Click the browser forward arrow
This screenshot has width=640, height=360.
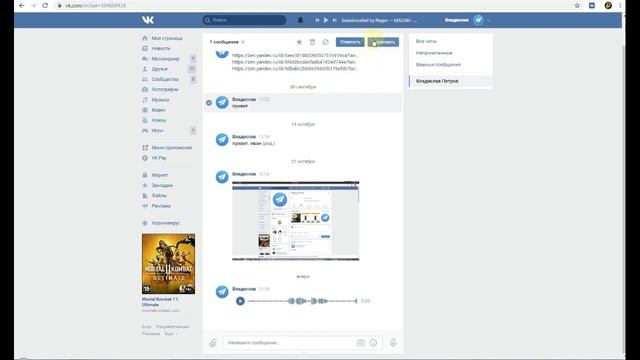[33, 5]
